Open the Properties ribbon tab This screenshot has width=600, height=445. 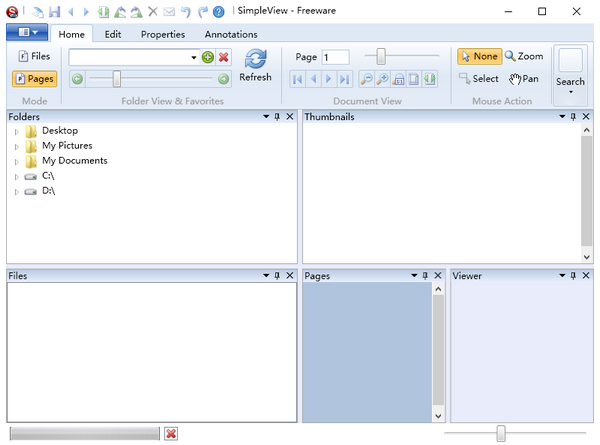(x=162, y=34)
